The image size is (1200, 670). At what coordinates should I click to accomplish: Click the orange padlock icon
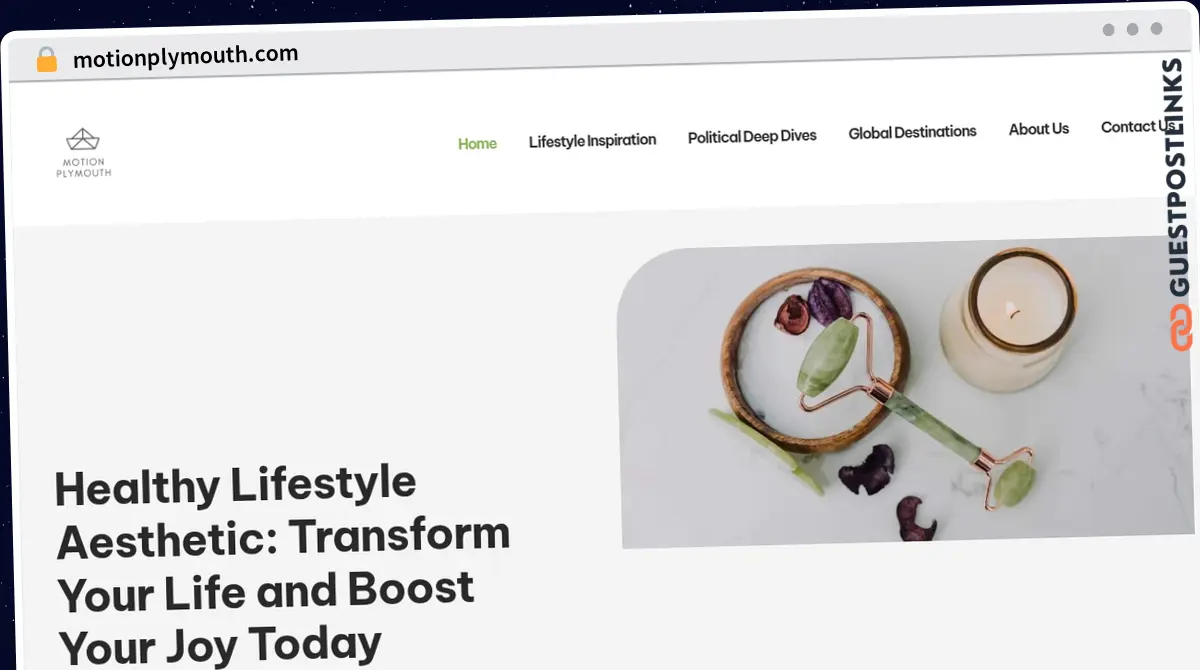tap(46, 59)
